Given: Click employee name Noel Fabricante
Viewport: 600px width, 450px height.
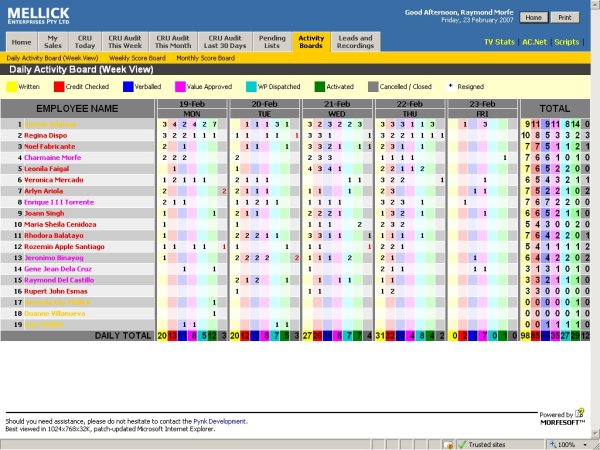Looking at the screenshot, I should (50, 147).
